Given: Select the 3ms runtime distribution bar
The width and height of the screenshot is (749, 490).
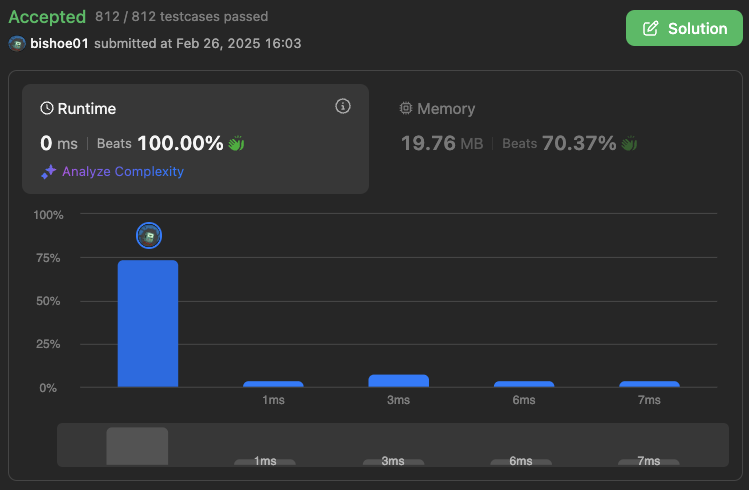Looking at the screenshot, I should pos(398,381).
